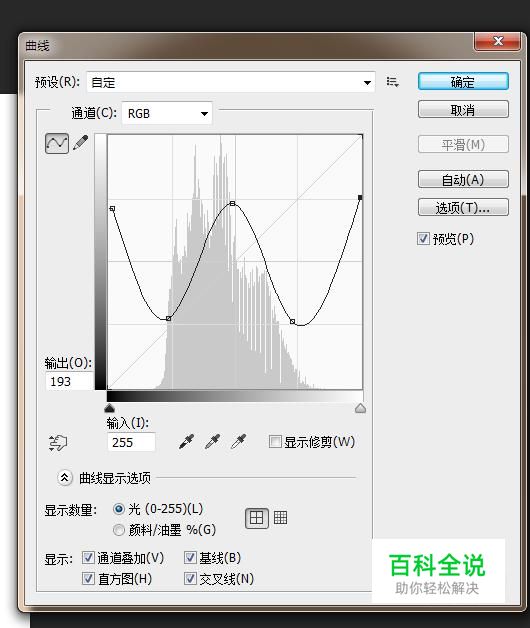Select the edit-points curve tool
The width and height of the screenshot is (530, 628).
57,143
